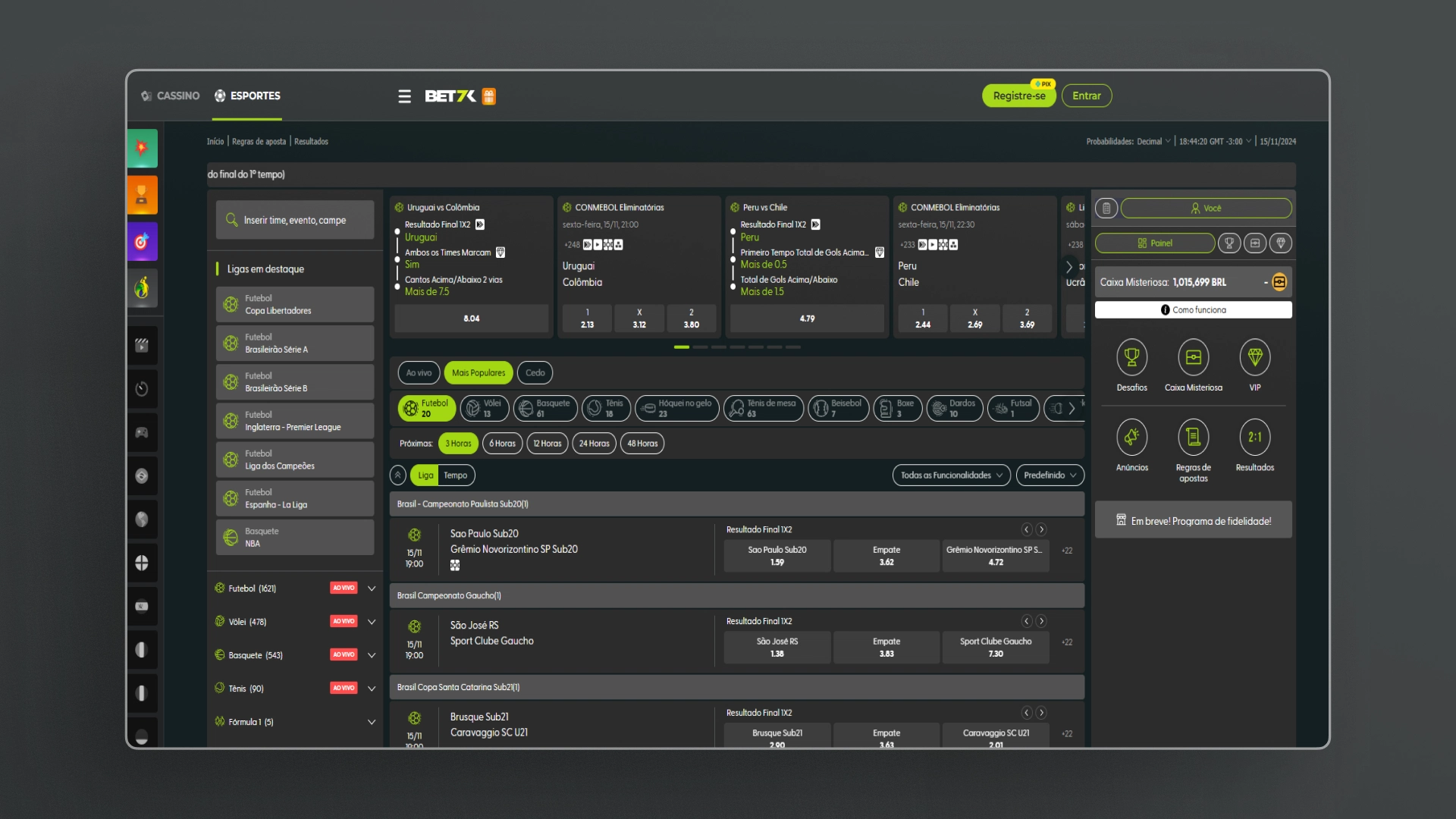Switch to the CASSINO tab
The height and width of the screenshot is (819, 1456).
(171, 96)
